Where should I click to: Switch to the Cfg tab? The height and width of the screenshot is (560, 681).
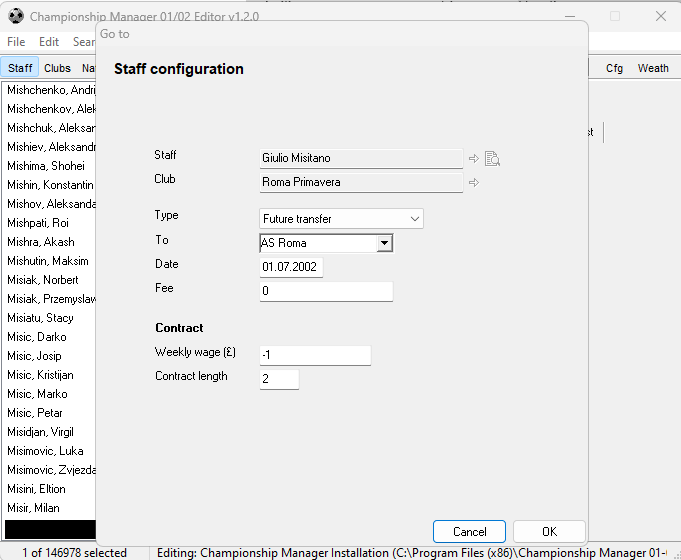[614, 68]
